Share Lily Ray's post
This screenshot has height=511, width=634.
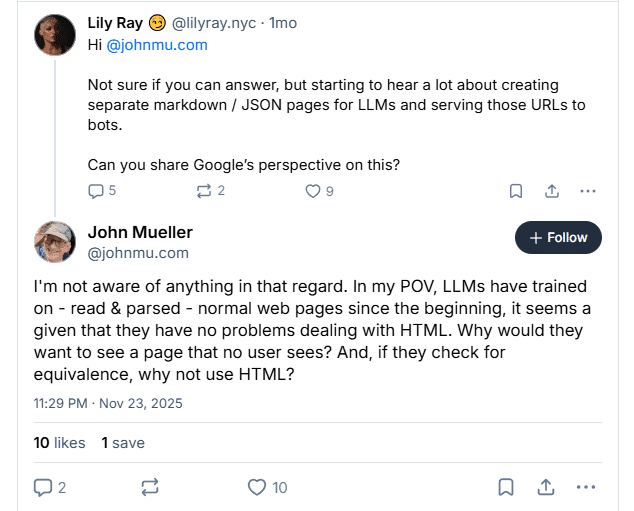pos(552,191)
